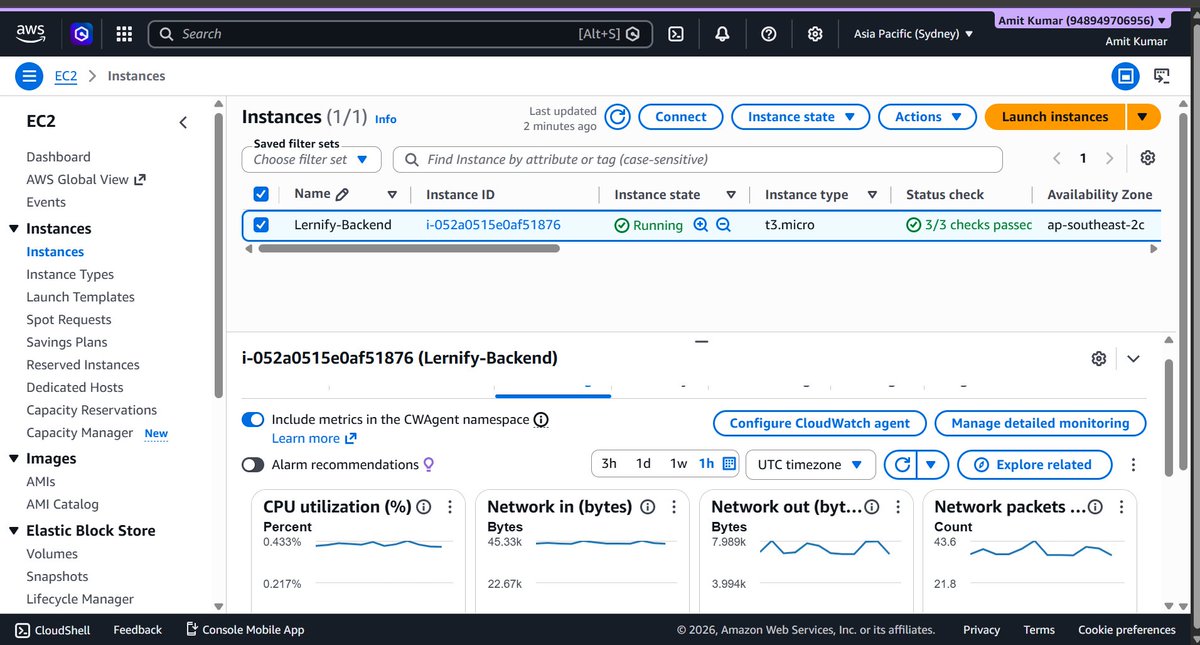Open the services grid menu icon
Screen dimensions: 1200x645
tap(124, 34)
